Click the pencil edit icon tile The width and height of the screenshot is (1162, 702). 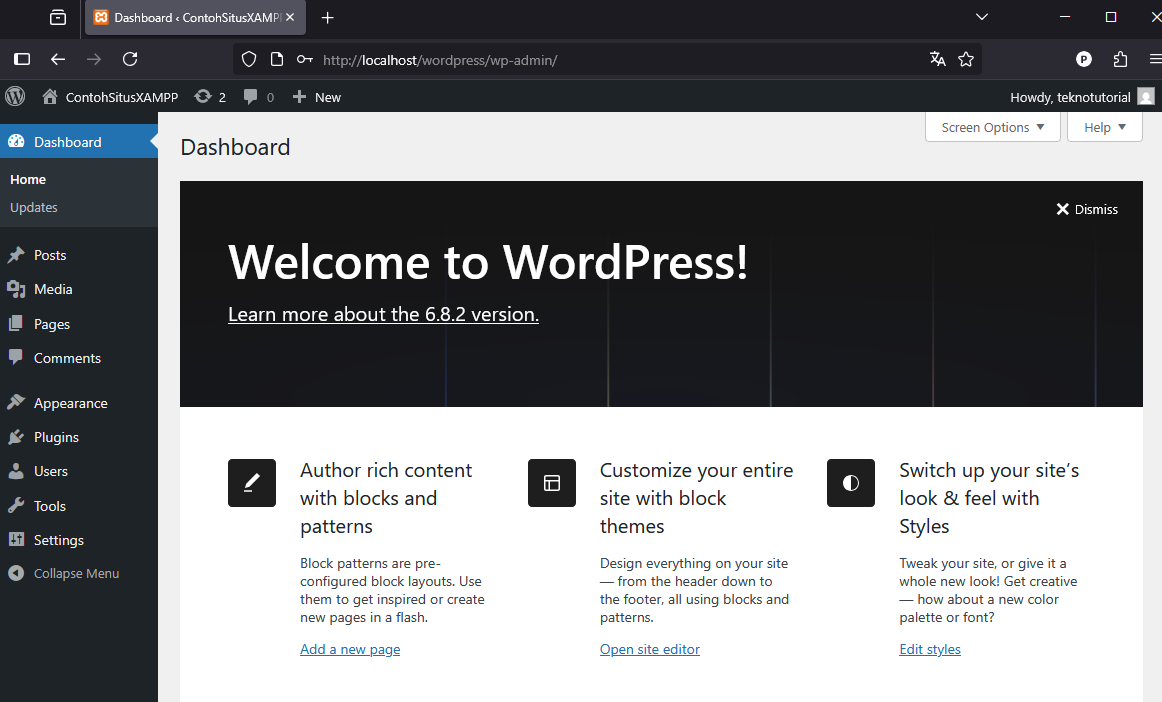(x=252, y=483)
